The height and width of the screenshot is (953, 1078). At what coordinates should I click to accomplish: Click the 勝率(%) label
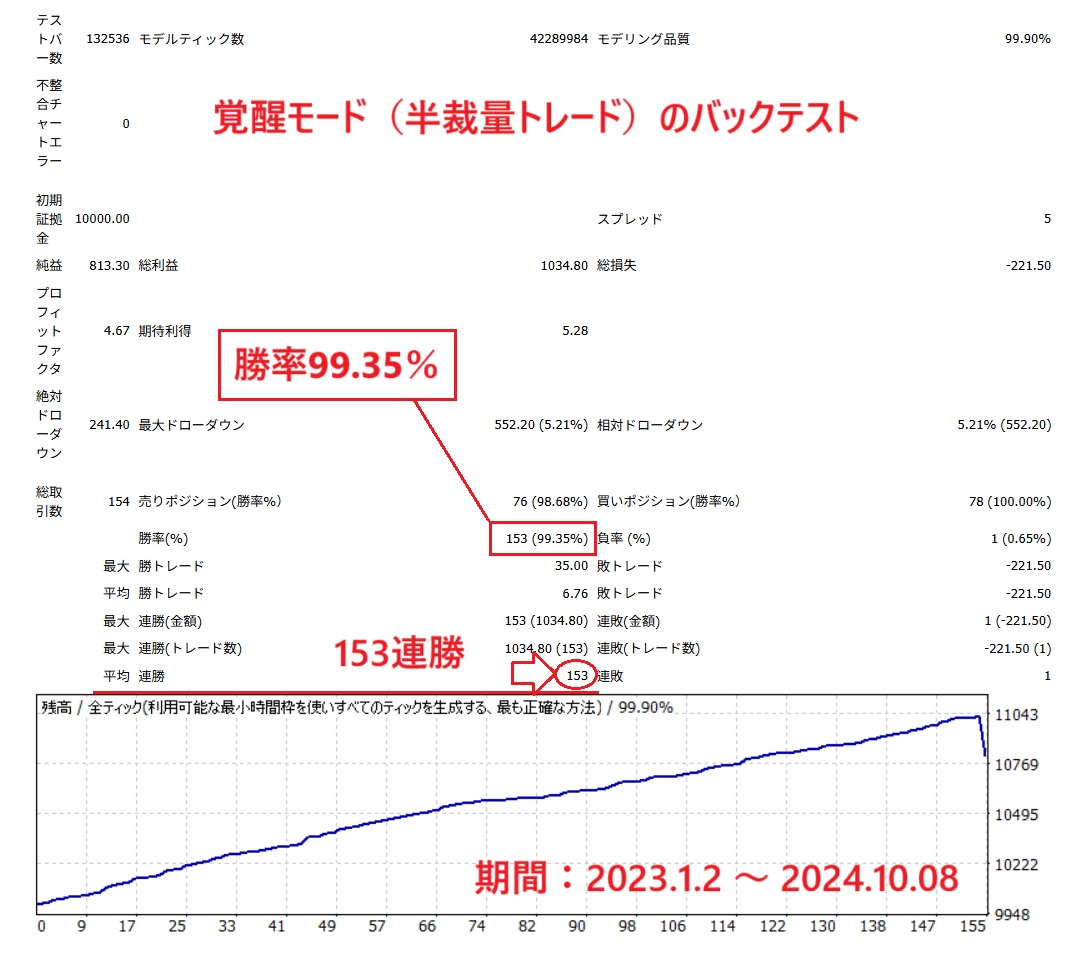coord(163,538)
